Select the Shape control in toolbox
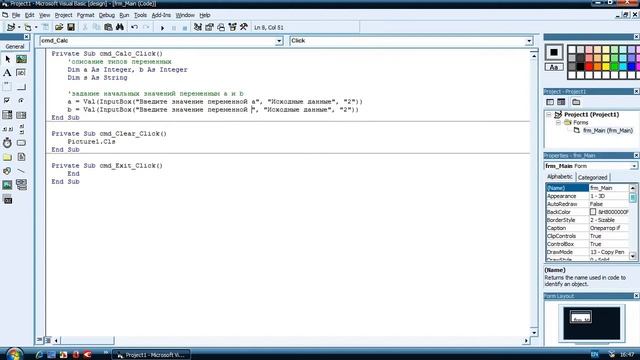The width and height of the screenshot is (640, 360). click(x=7, y=171)
